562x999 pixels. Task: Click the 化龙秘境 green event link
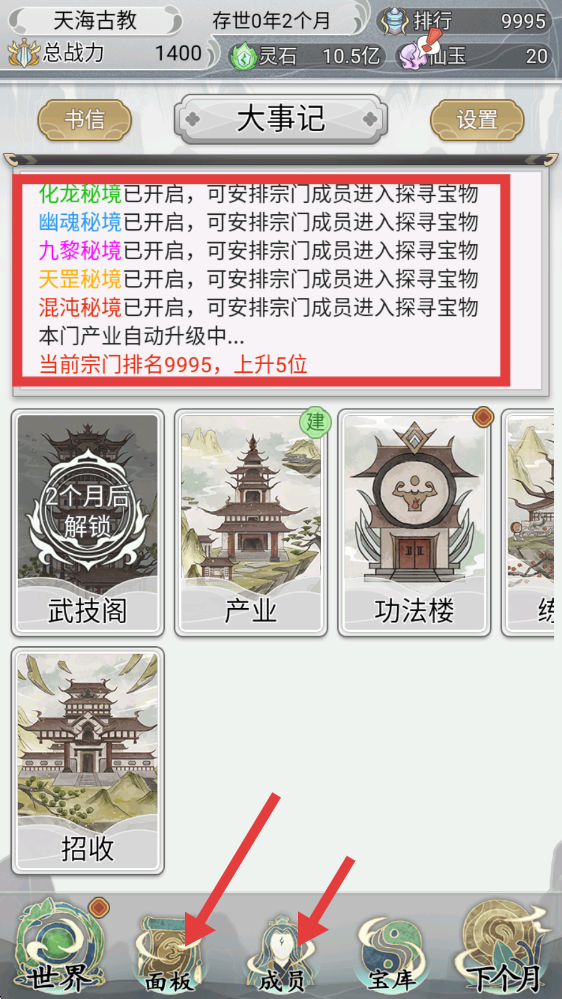pos(80,193)
